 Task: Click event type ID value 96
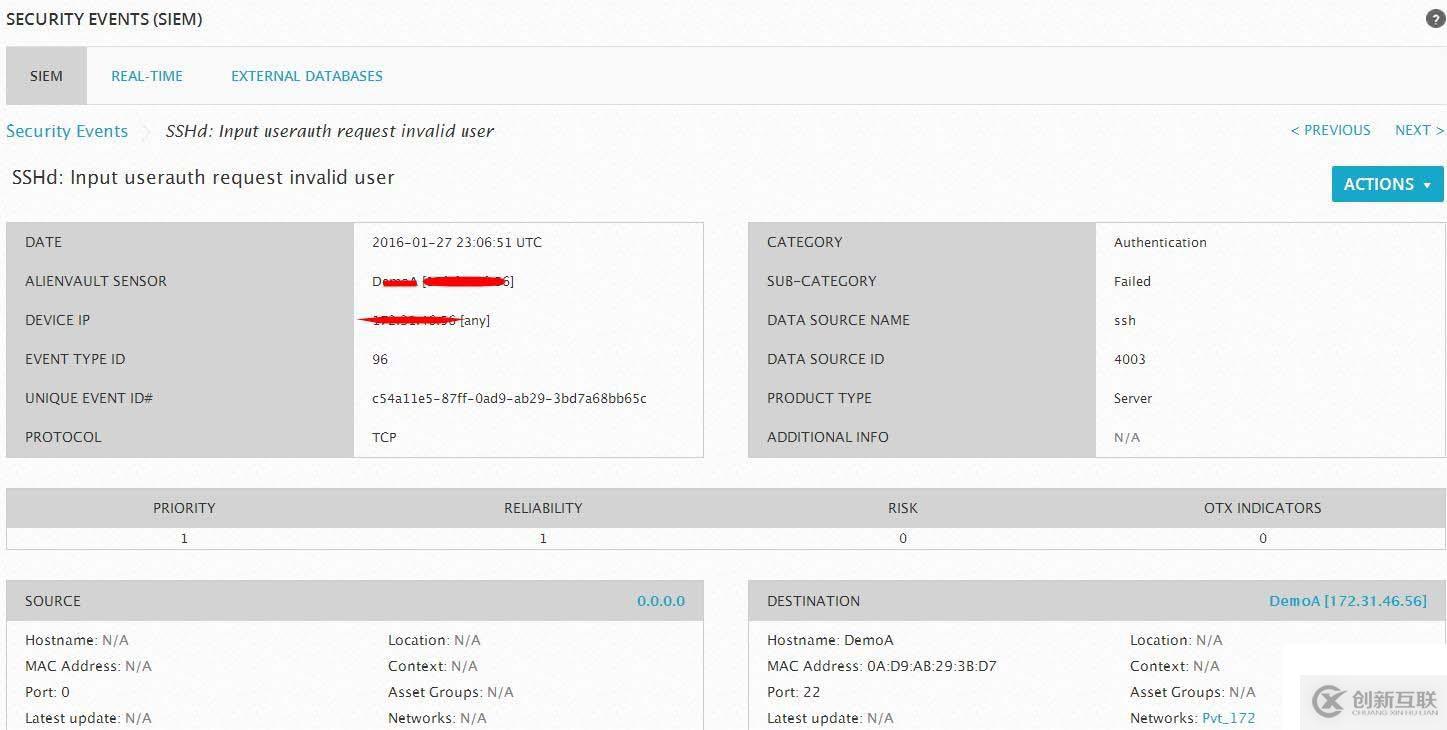(x=380, y=359)
